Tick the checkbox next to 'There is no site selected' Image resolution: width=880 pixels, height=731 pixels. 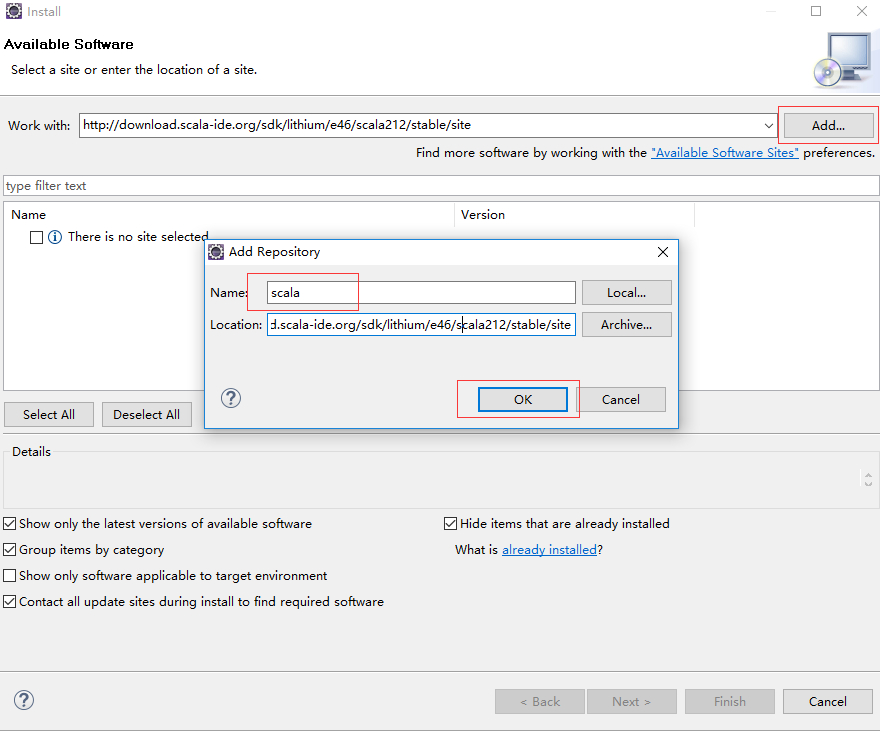coord(36,237)
